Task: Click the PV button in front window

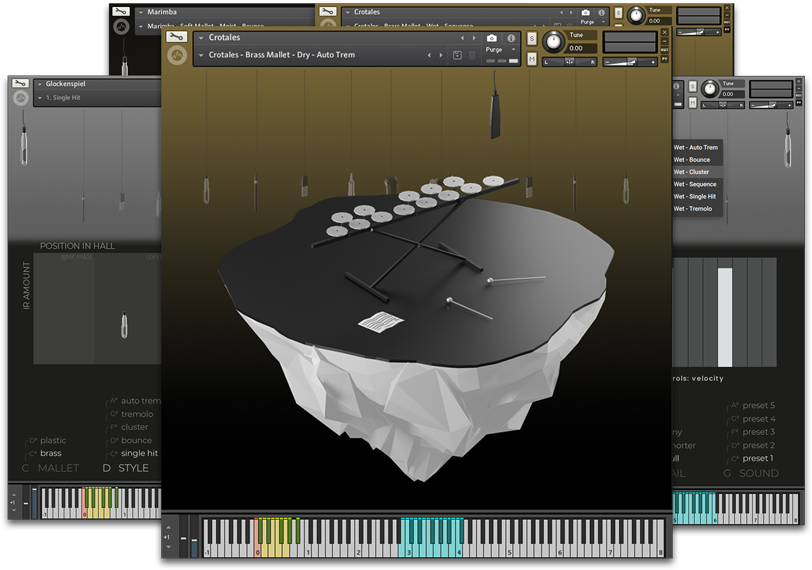Action: coord(664,59)
